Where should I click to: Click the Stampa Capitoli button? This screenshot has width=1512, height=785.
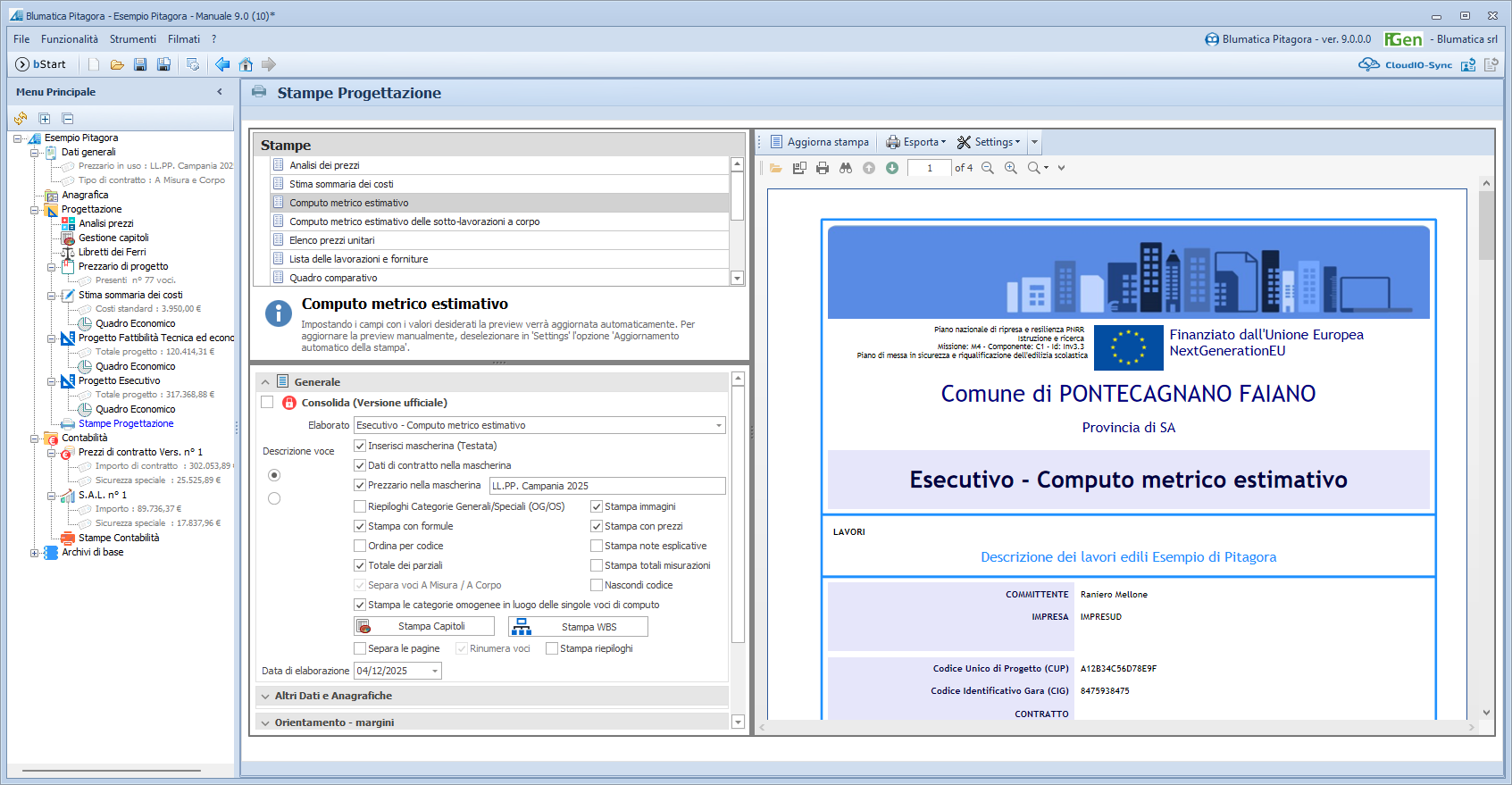(424, 627)
